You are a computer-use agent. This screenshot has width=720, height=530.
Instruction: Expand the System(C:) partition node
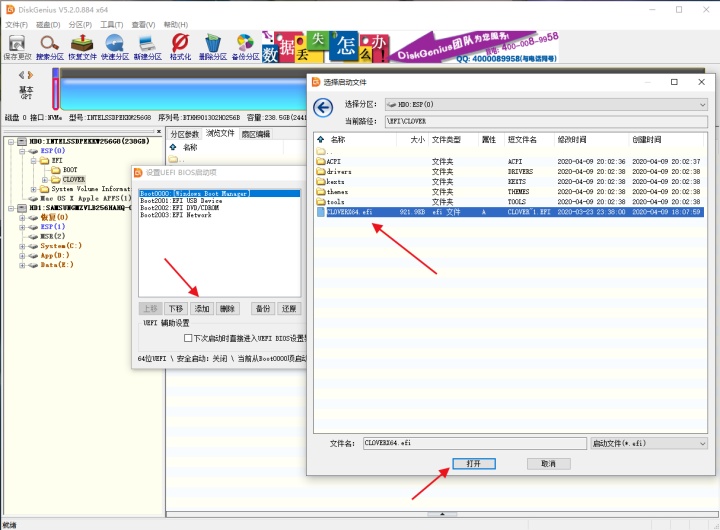[22, 246]
